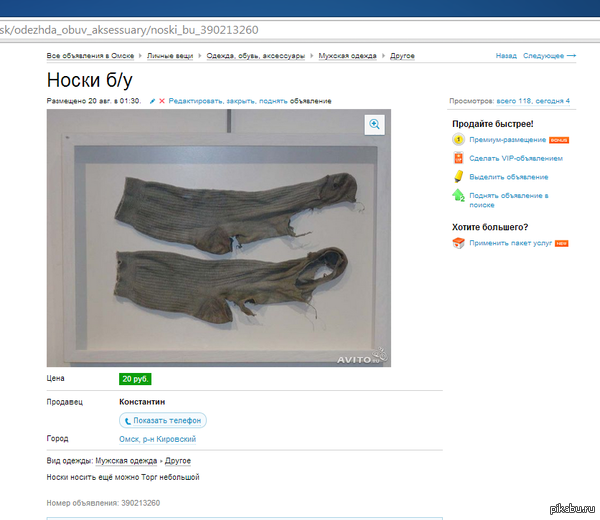The image size is (600, 520).
Task: Click the green raise-in-search arrow icon
Action: [458, 195]
